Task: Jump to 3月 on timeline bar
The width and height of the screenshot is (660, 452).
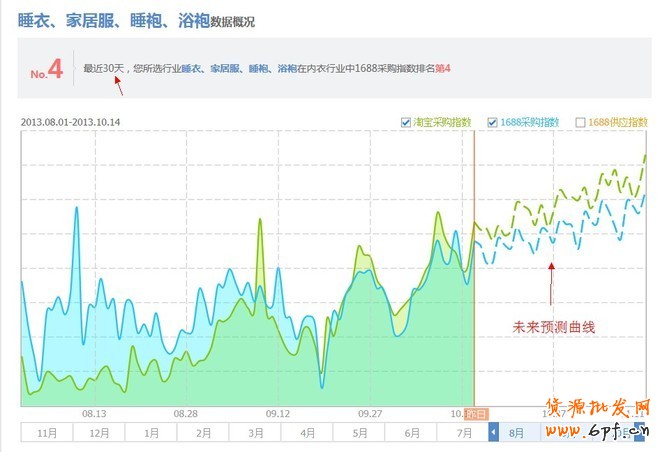Action: click(256, 432)
